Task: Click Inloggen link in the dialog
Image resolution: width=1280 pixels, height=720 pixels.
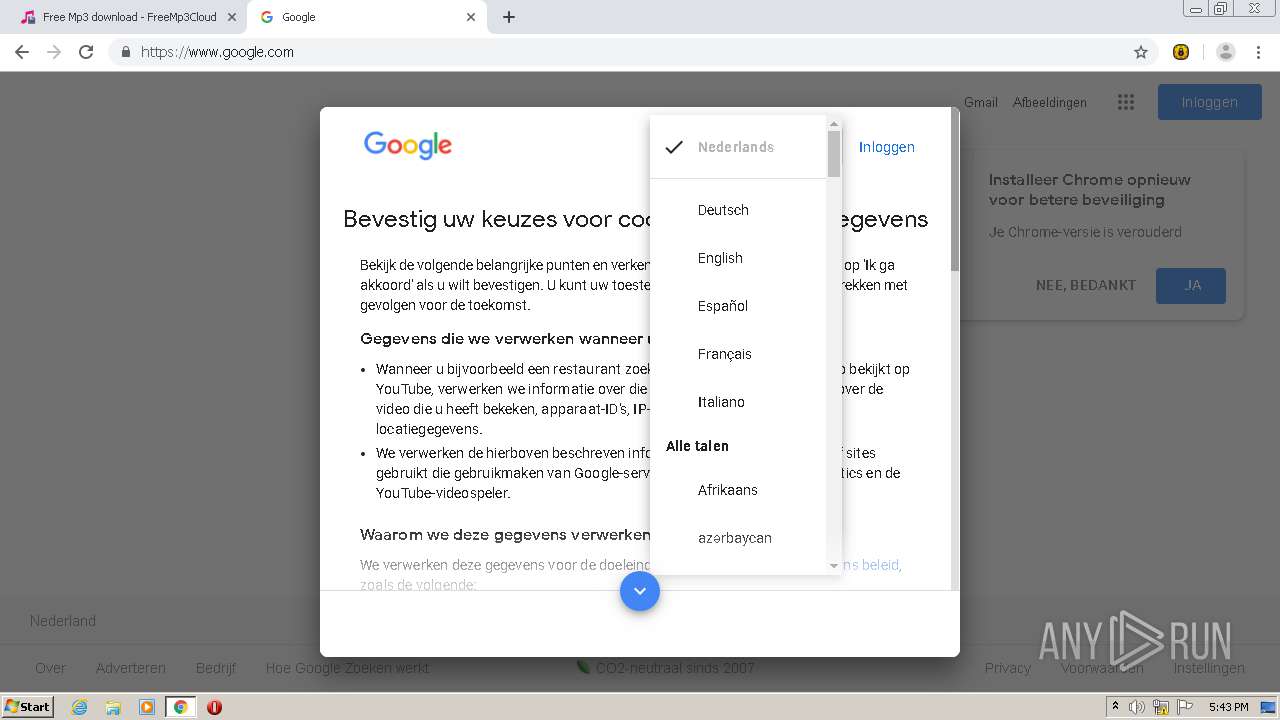Action: tap(886, 147)
